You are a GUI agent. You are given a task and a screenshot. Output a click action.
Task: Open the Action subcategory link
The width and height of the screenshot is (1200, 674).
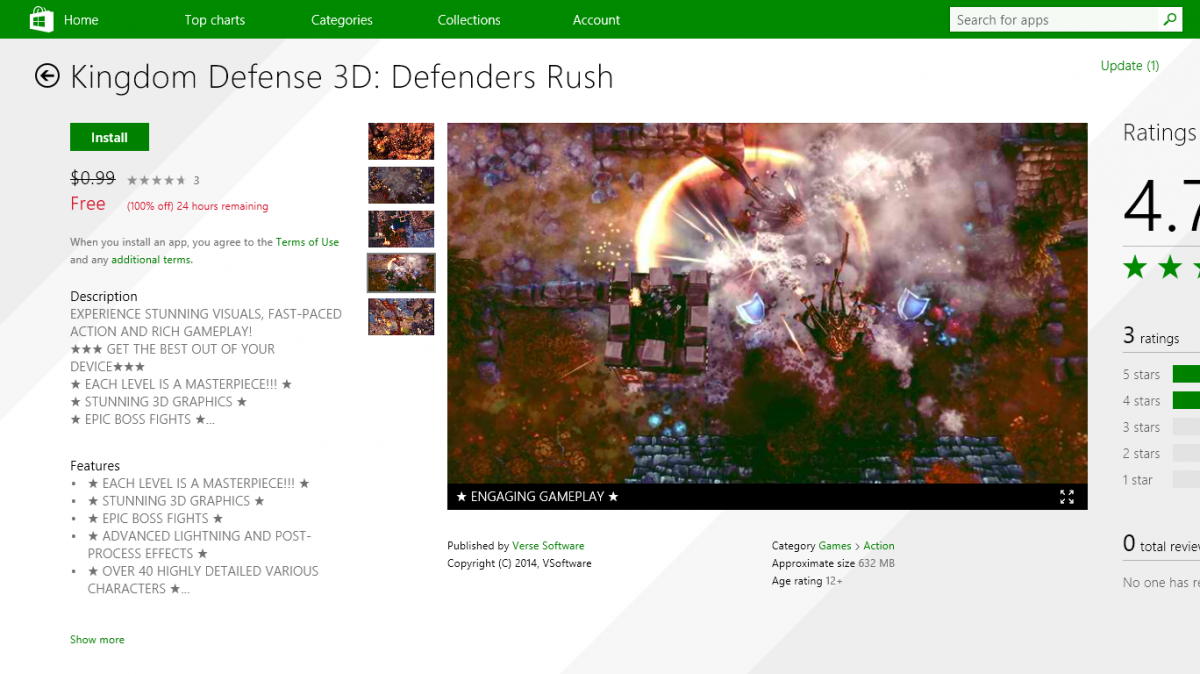click(879, 546)
